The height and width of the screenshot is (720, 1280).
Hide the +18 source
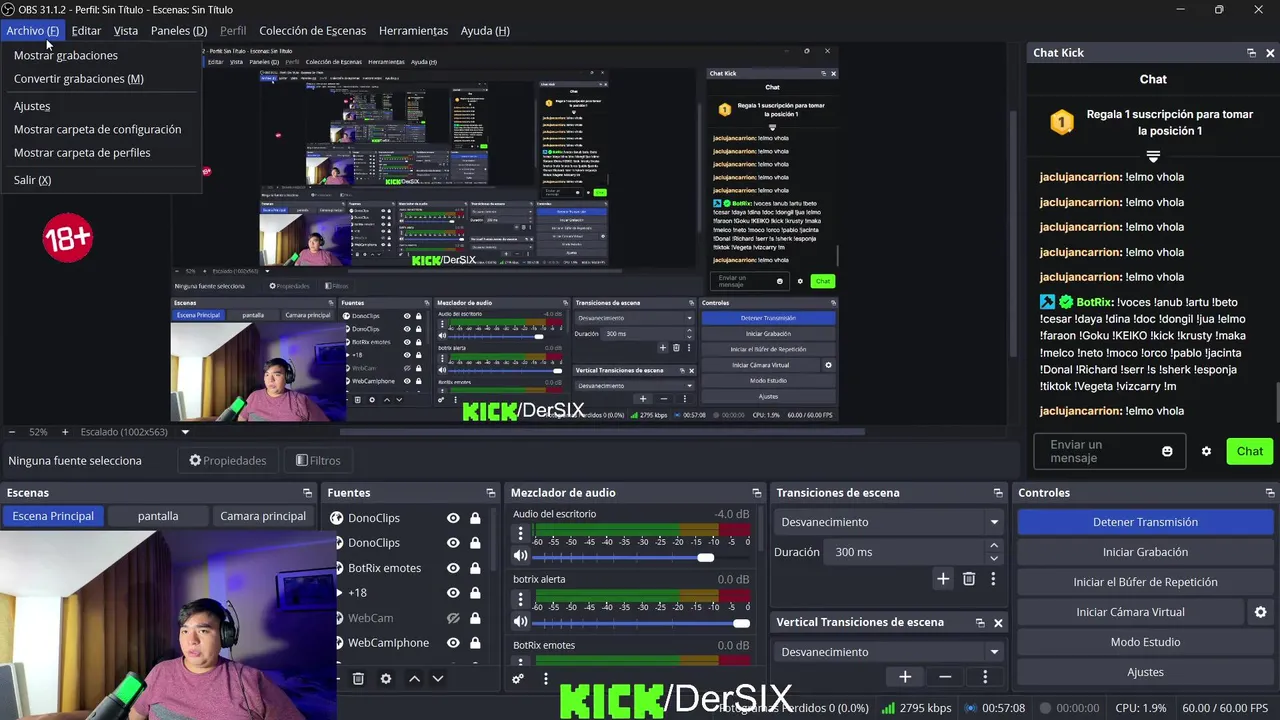click(x=453, y=593)
